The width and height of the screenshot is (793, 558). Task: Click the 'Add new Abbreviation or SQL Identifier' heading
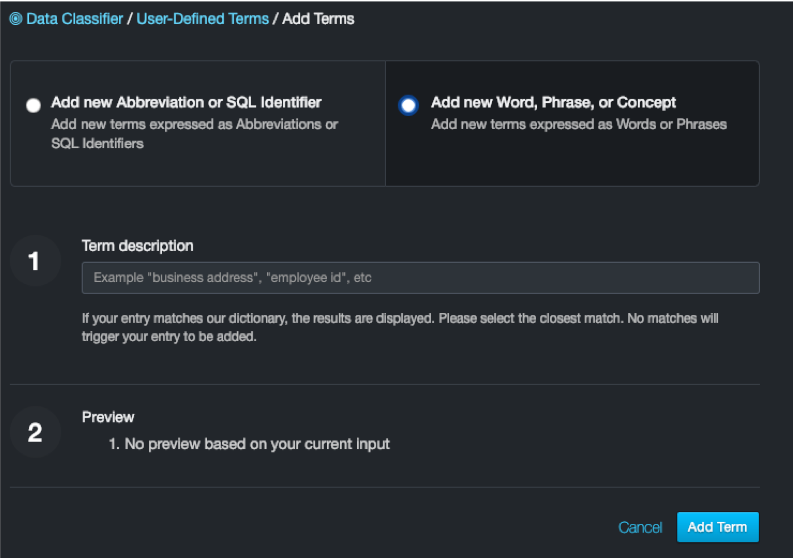point(186,102)
